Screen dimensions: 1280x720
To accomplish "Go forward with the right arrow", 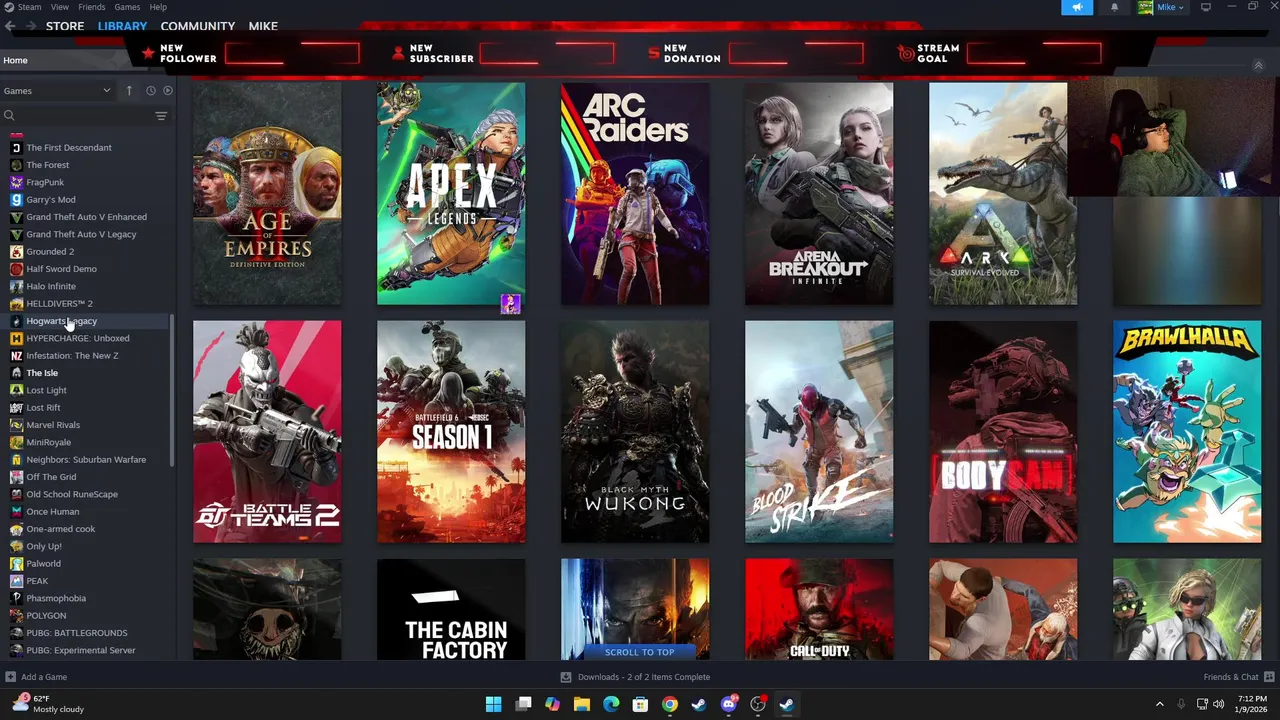I will [31, 26].
